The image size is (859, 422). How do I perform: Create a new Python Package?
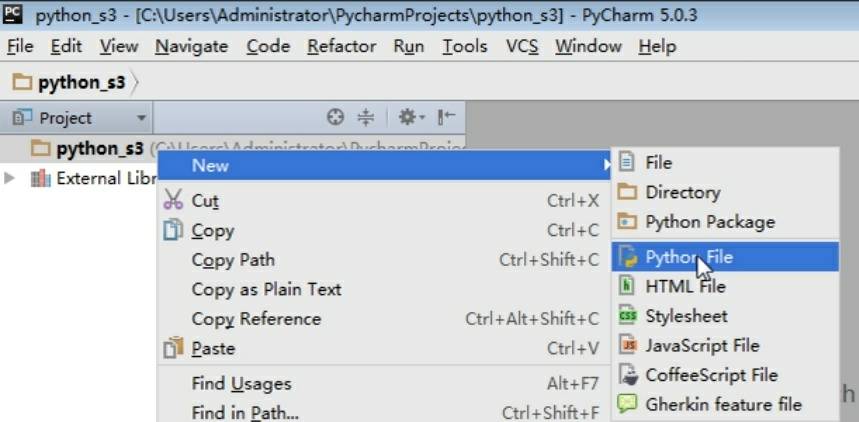pyautogui.click(x=709, y=222)
